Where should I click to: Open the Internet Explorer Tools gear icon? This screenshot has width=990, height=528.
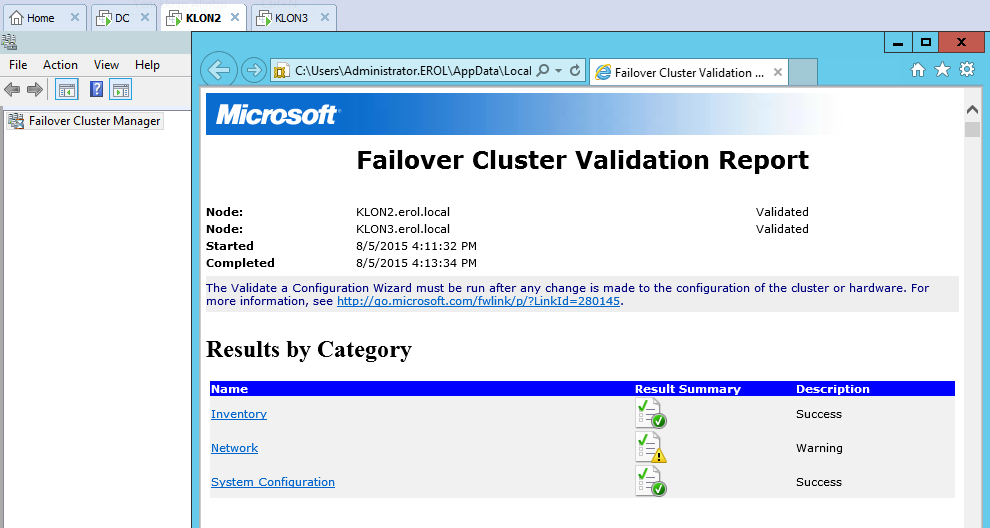(966, 70)
